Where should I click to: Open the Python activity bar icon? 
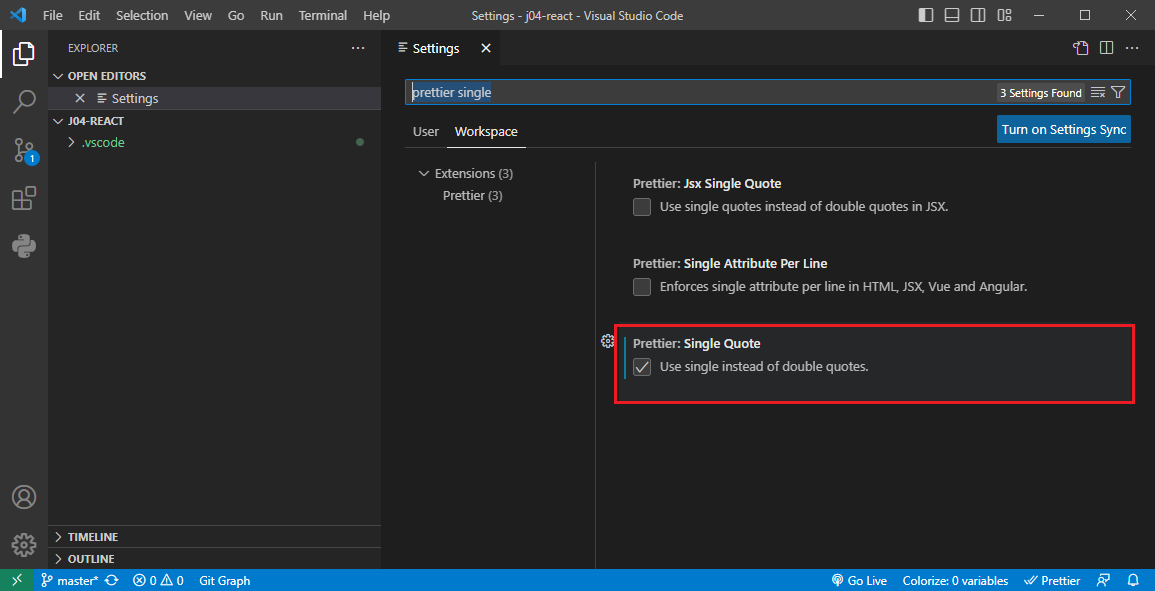click(x=24, y=246)
